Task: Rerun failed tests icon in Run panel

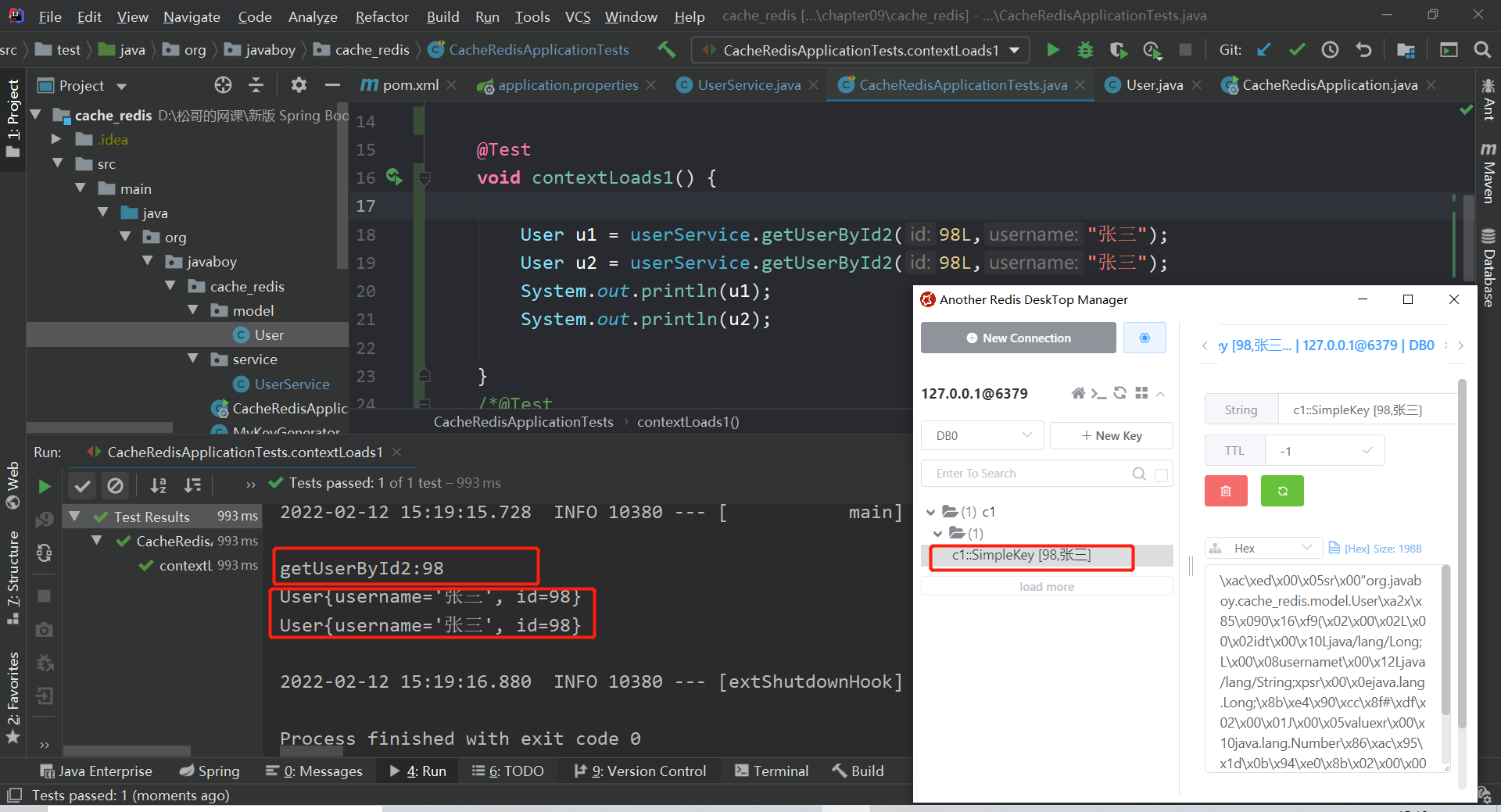Action: tap(45, 519)
